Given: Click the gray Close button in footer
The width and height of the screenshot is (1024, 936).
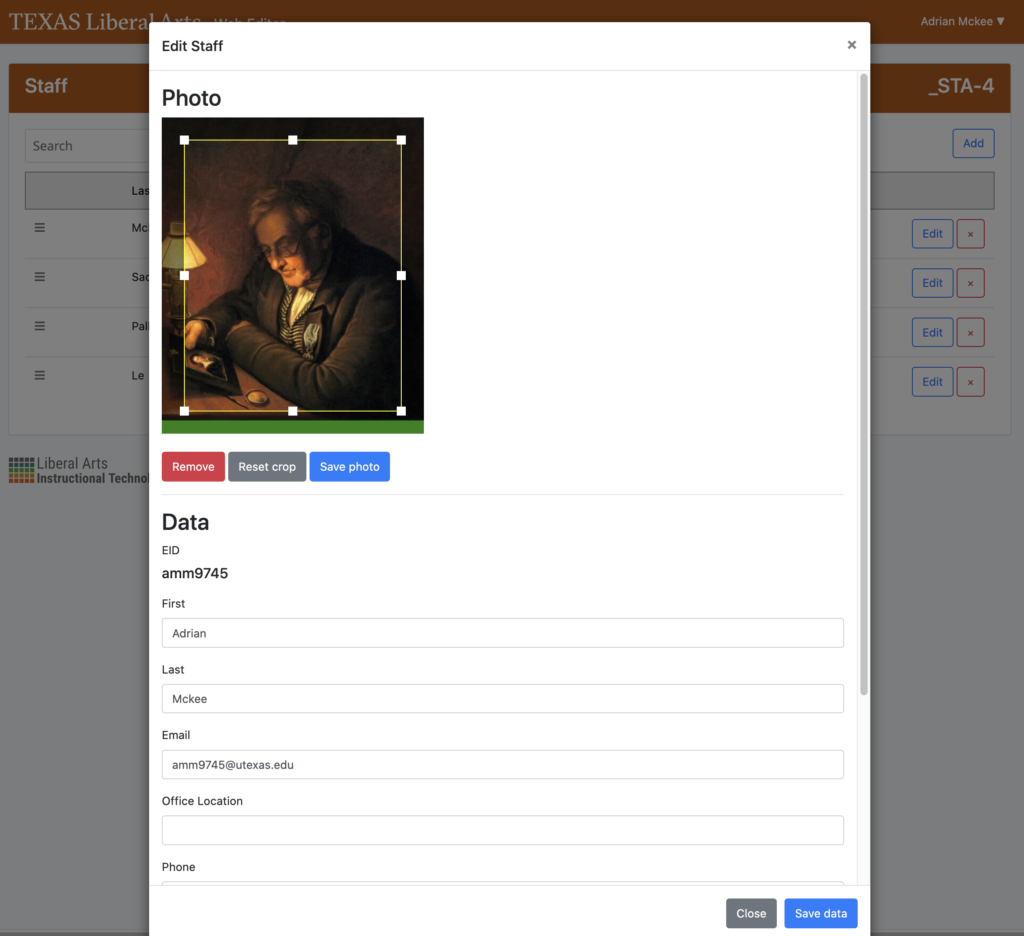Looking at the screenshot, I should click(x=751, y=913).
